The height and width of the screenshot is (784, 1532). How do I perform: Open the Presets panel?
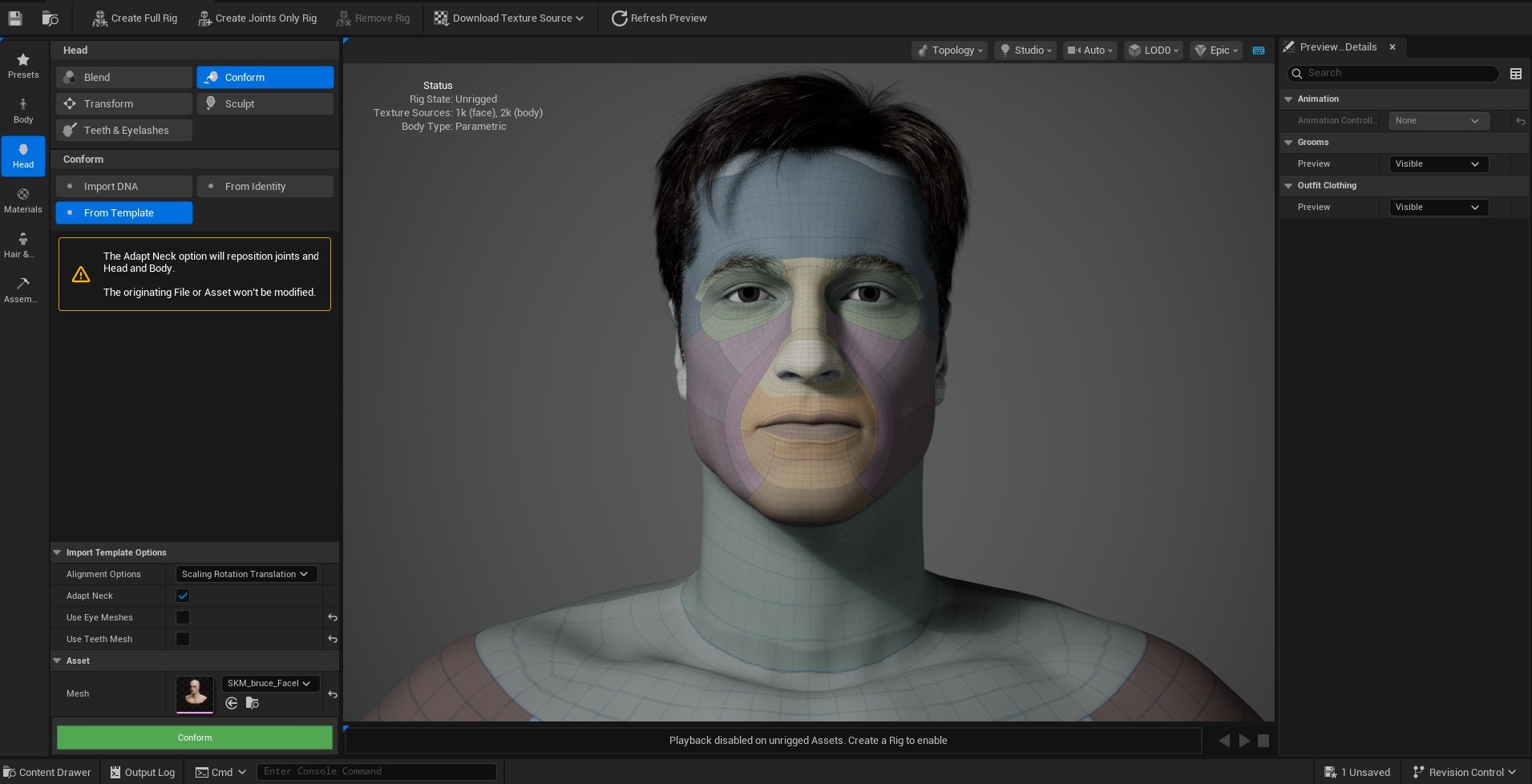(x=22, y=64)
